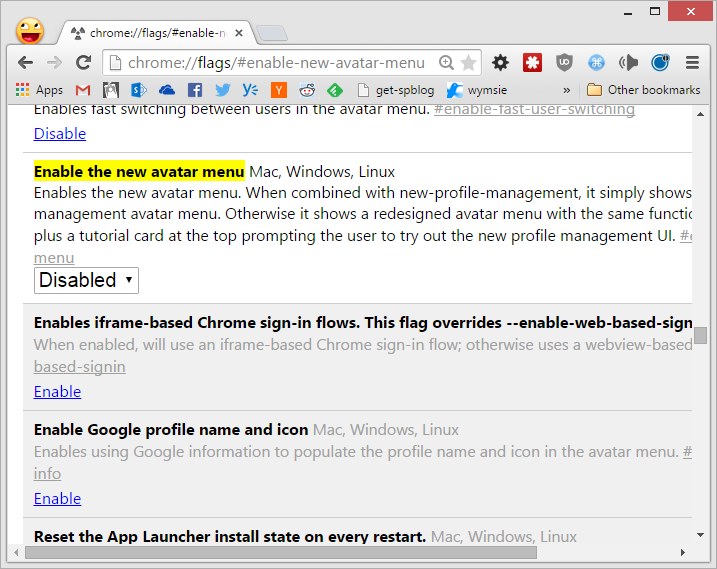Screen dimensions: 717x569
Task: Open the wymsie bookmark
Action: (477, 90)
